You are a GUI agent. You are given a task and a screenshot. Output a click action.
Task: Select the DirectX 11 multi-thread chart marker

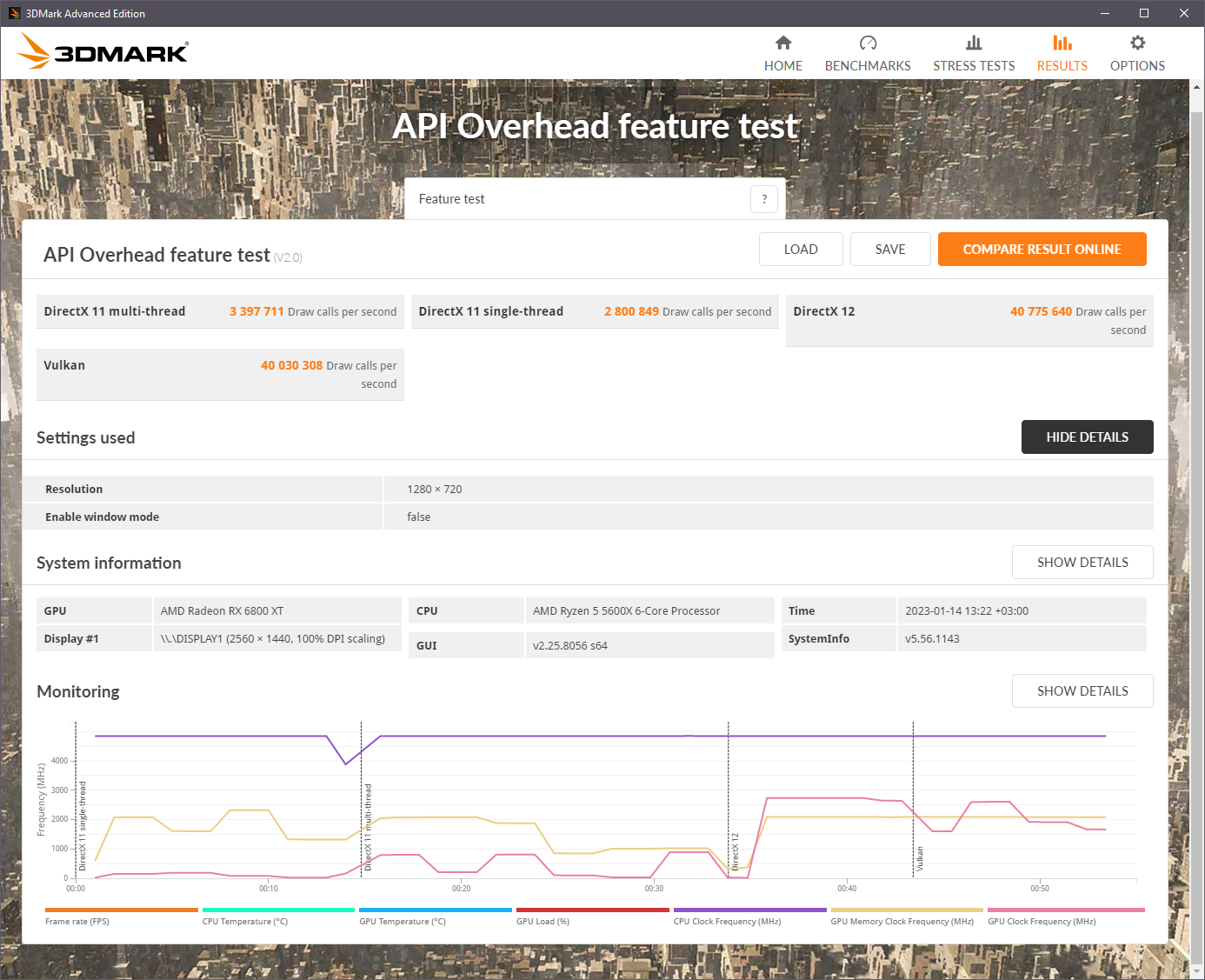point(368,828)
